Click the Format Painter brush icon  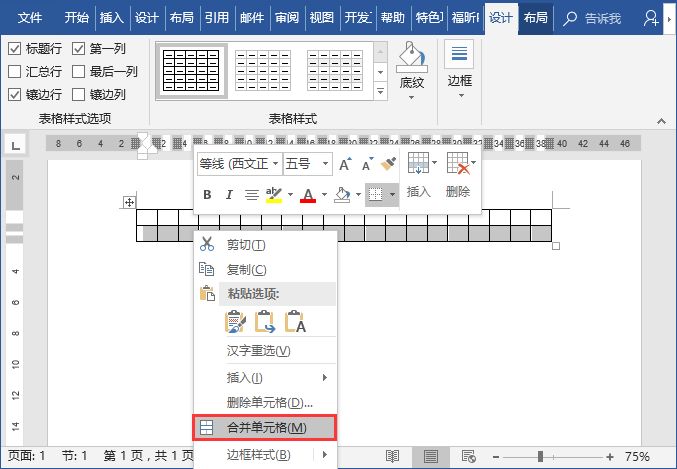coord(389,164)
